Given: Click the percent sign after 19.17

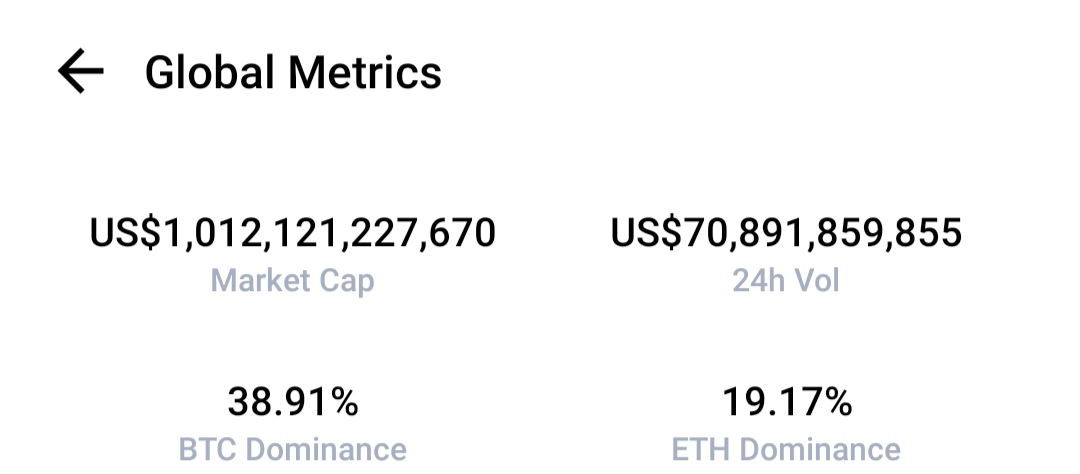Looking at the screenshot, I should pos(836,402).
